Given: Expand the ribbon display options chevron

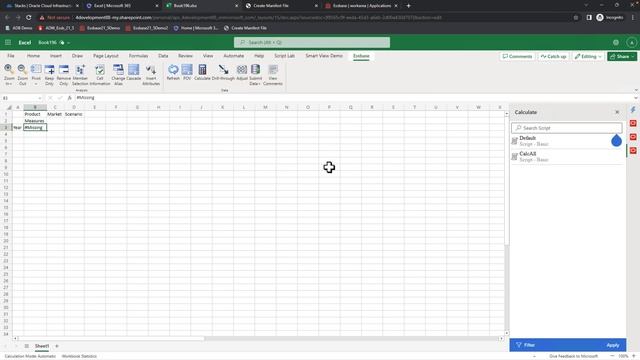Looking at the screenshot, I should point(636,90).
